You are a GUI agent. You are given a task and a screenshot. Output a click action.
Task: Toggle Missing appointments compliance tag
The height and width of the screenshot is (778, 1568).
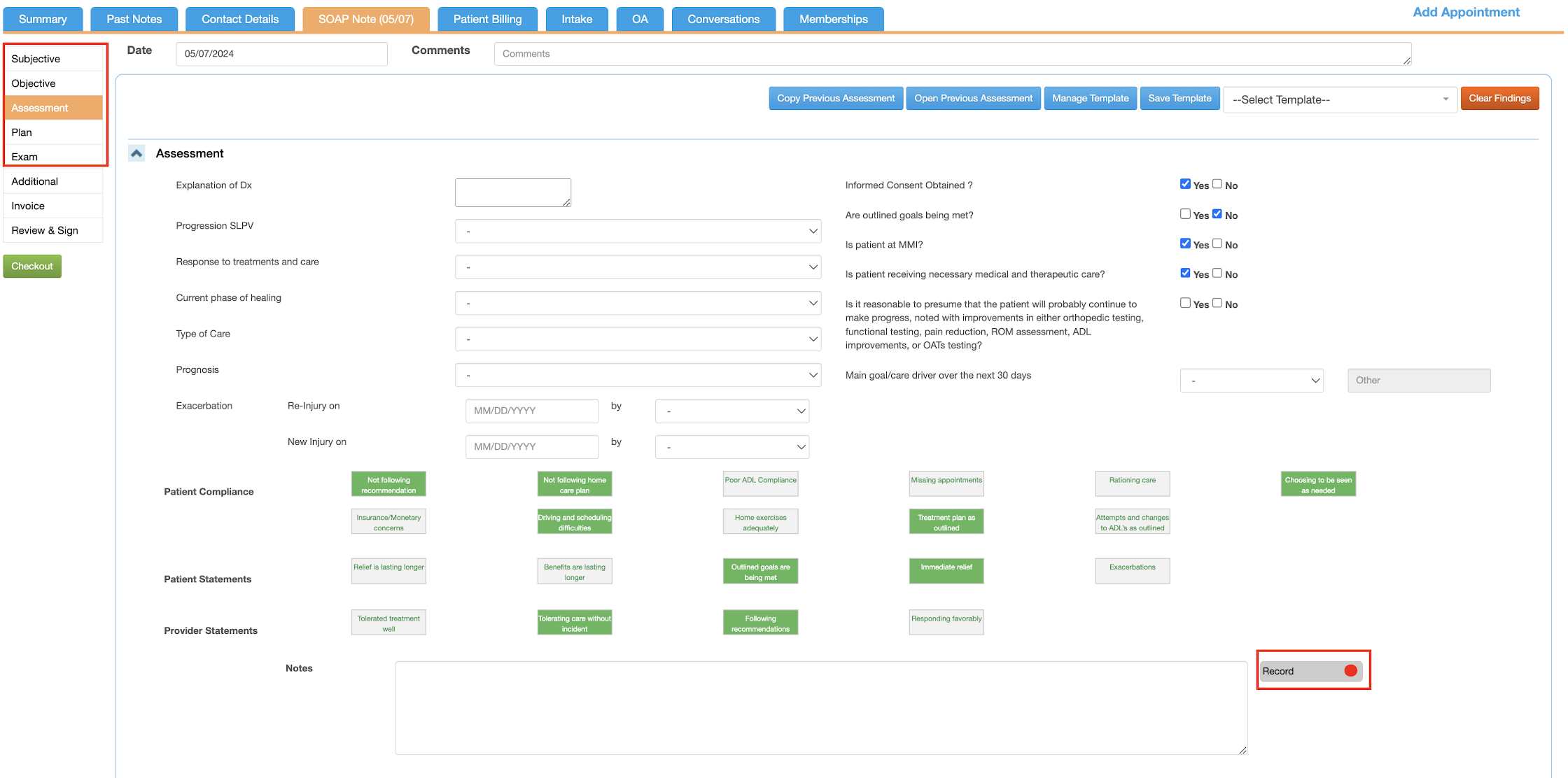[946, 483]
